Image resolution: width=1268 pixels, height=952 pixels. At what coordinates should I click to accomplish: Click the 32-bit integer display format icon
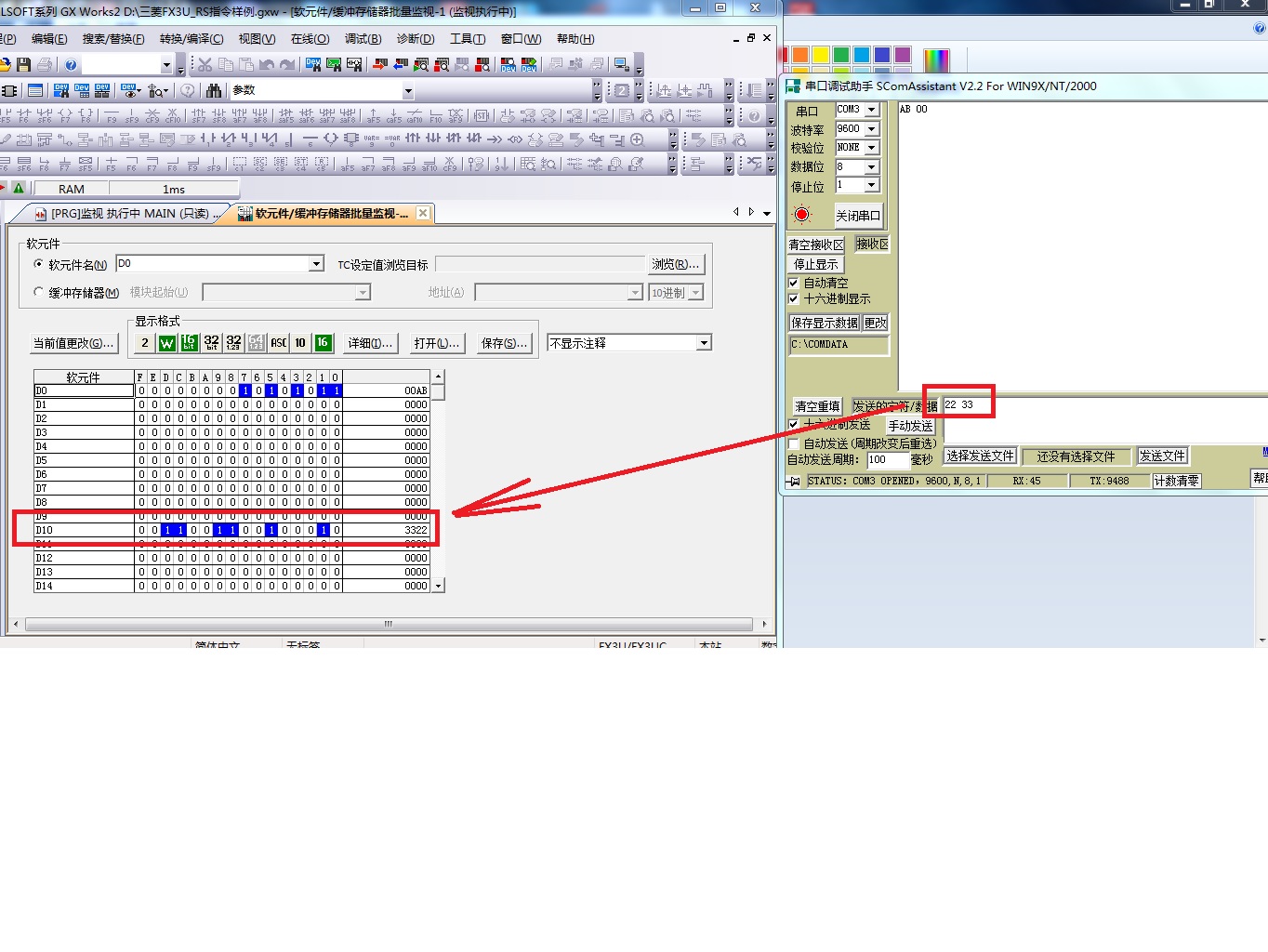pyautogui.click(x=212, y=343)
